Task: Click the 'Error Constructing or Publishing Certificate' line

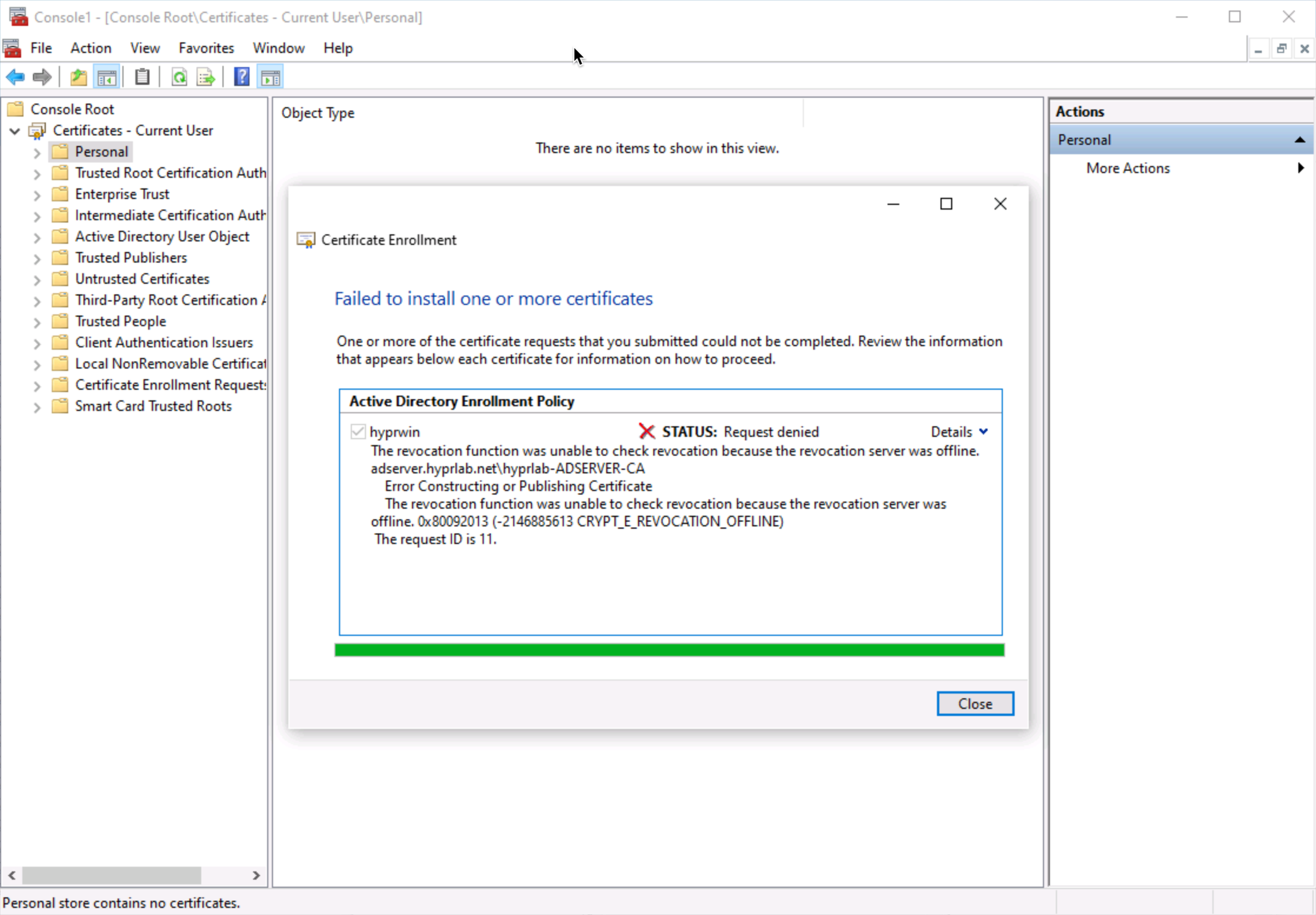Action: pos(518,486)
